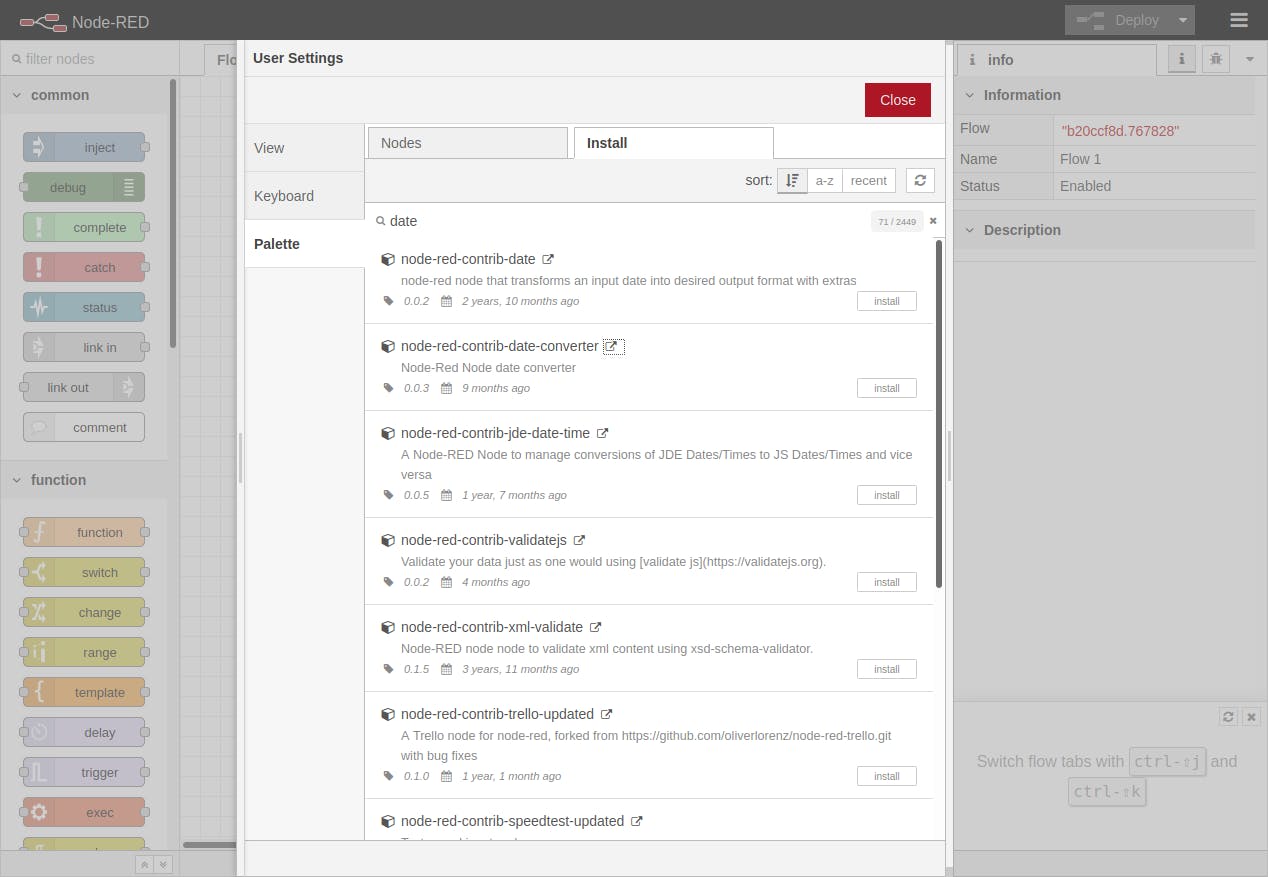Install node-red-contrib-validatejs
Screen dimensions: 1268x877
tap(886, 582)
